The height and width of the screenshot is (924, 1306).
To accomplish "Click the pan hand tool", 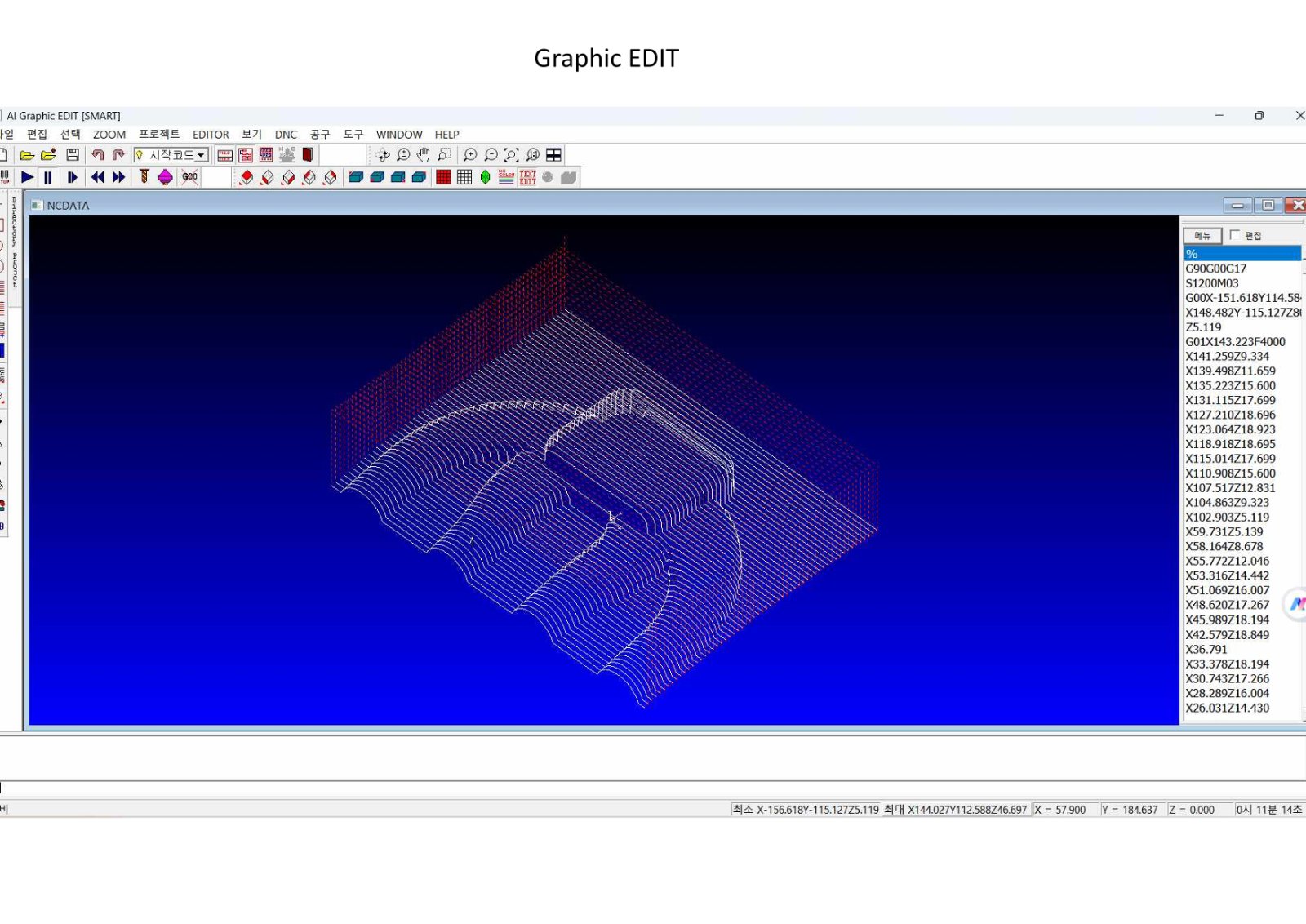I will (x=423, y=155).
